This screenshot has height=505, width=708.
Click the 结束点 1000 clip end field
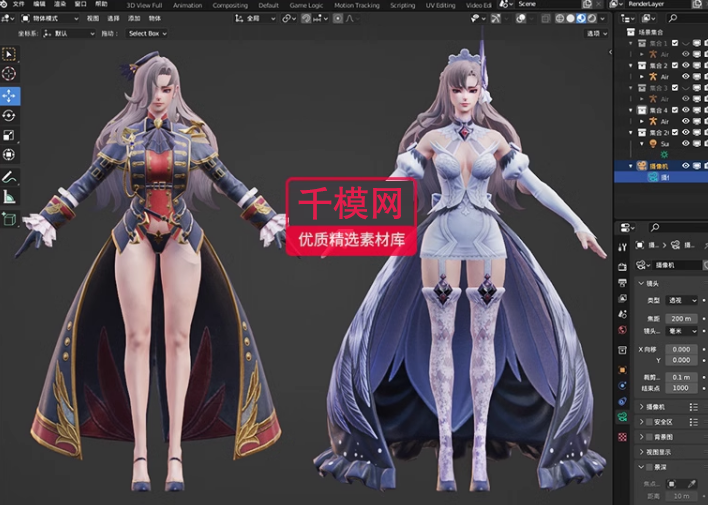(x=681, y=388)
